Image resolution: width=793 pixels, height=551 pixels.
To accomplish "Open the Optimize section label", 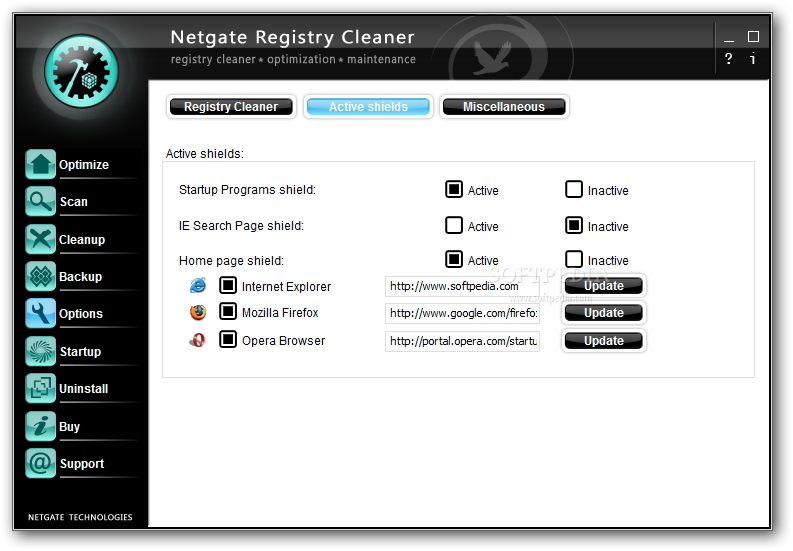I will pyautogui.click(x=84, y=165).
